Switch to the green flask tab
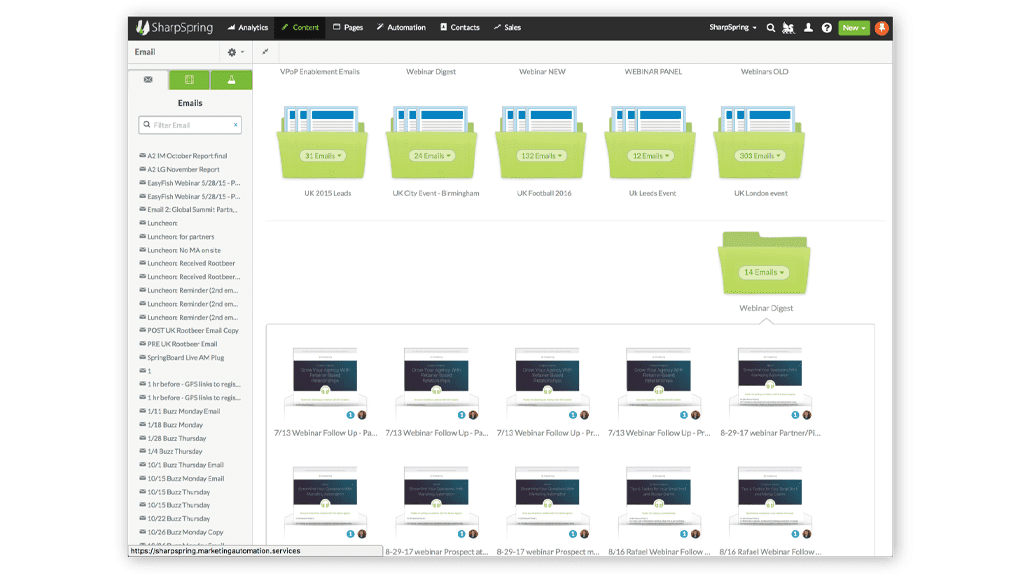Viewport: 1024px width, 576px height. [231, 80]
